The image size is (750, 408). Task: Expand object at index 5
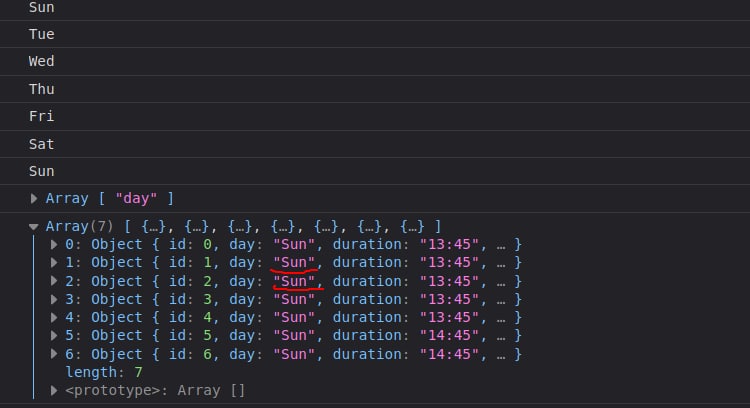[54, 336]
